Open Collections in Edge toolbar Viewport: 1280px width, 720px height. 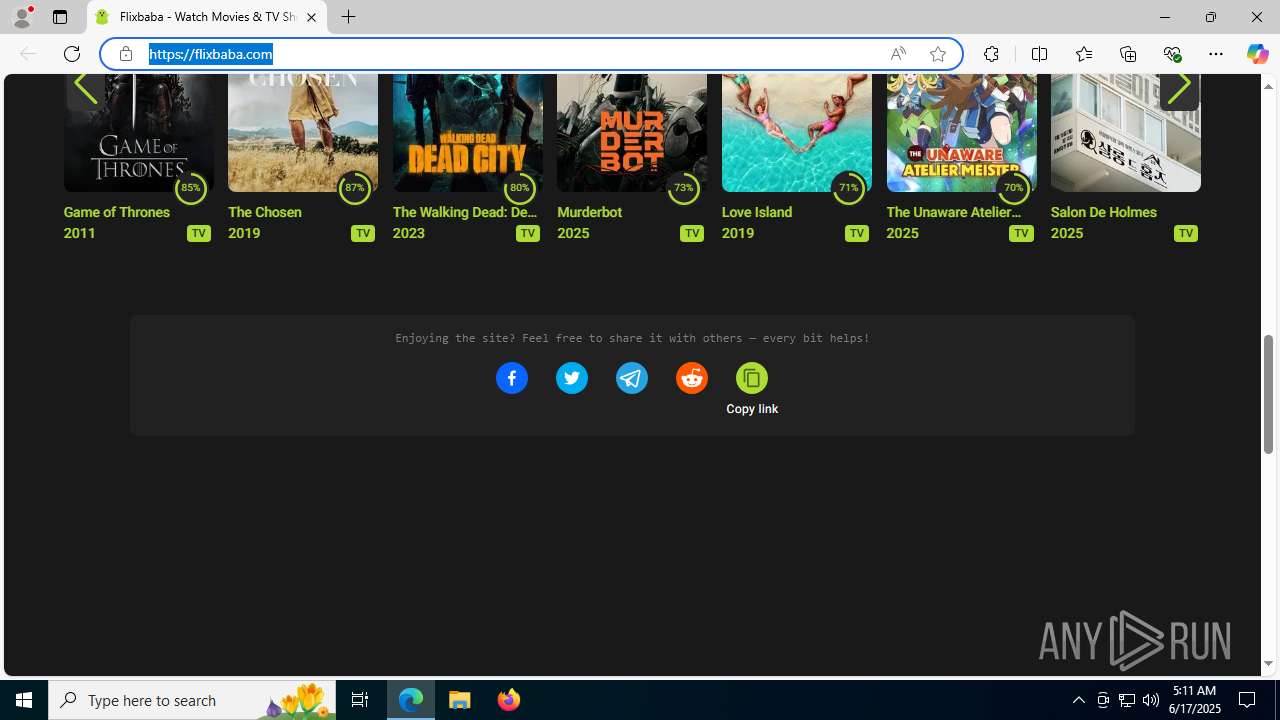(1128, 54)
